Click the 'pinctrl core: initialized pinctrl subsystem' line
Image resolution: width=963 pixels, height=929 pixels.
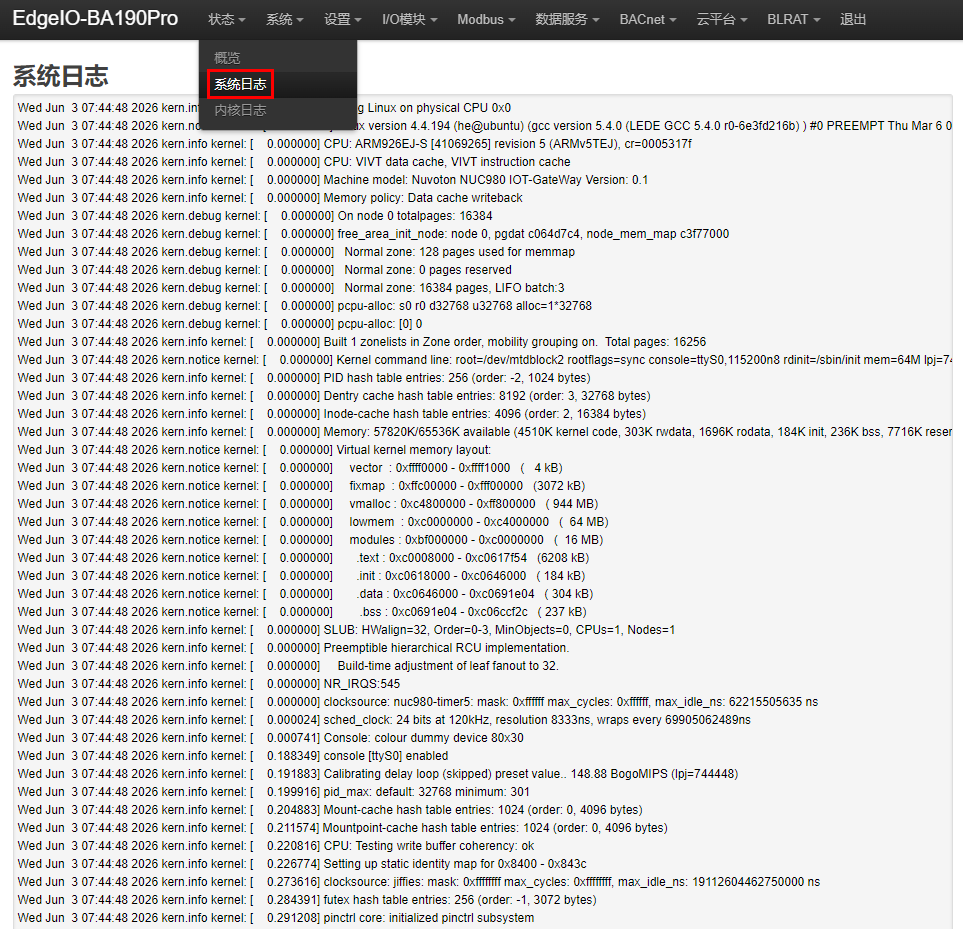click(x=276, y=918)
